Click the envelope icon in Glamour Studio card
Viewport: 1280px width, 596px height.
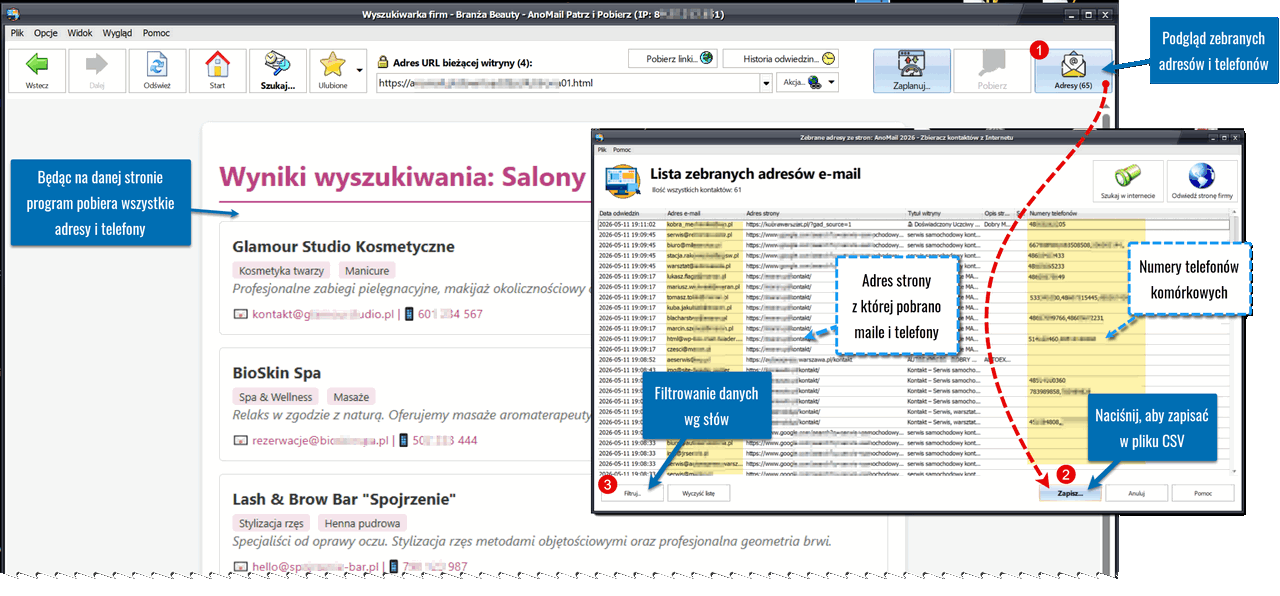pos(240,314)
